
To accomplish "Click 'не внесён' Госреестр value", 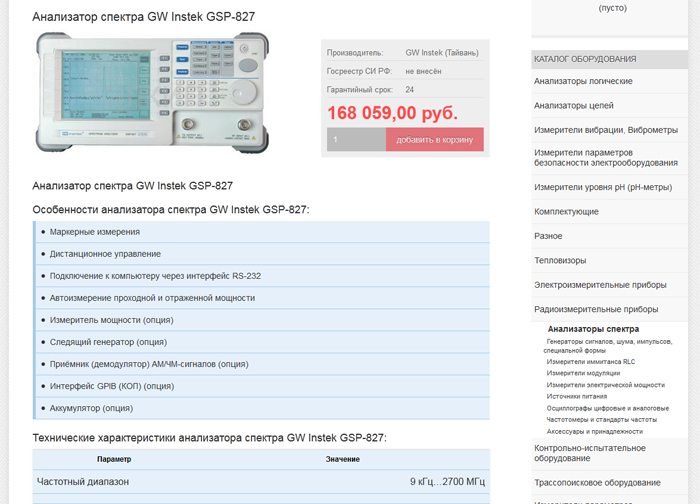I will tap(423, 71).
